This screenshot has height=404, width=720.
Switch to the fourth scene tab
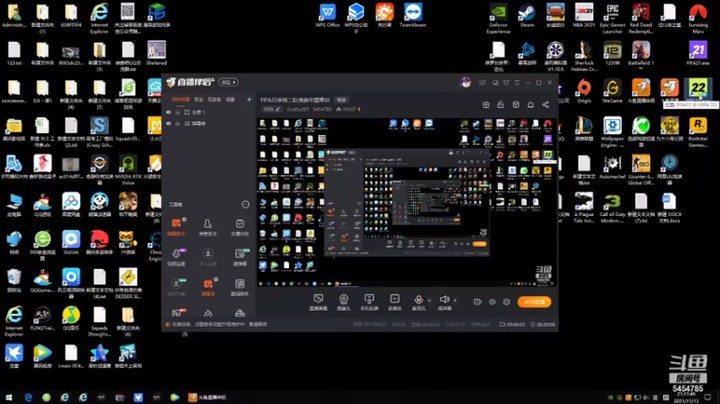[230, 99]
